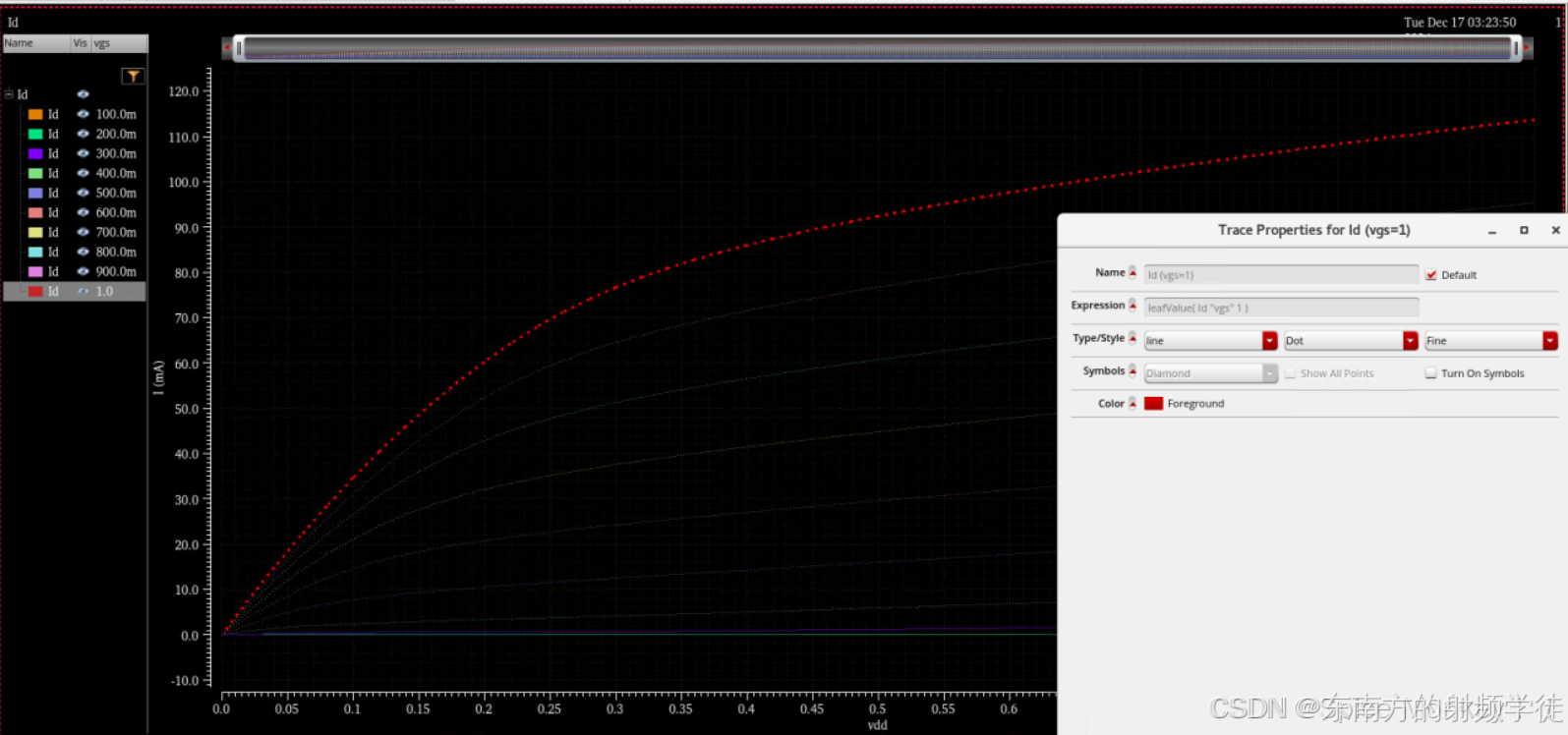Screen dimensions: 1568x735
Task: Click reset arrow beside Symbols label
Action: 1132,370
